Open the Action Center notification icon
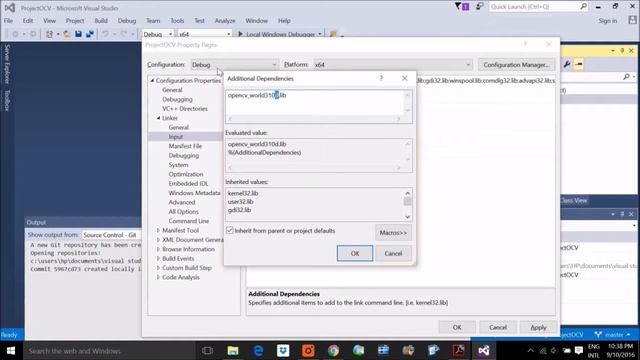Image resolution: width=640 pixels, height=360 pixels. pyautogui.click(x=579, y=351)
